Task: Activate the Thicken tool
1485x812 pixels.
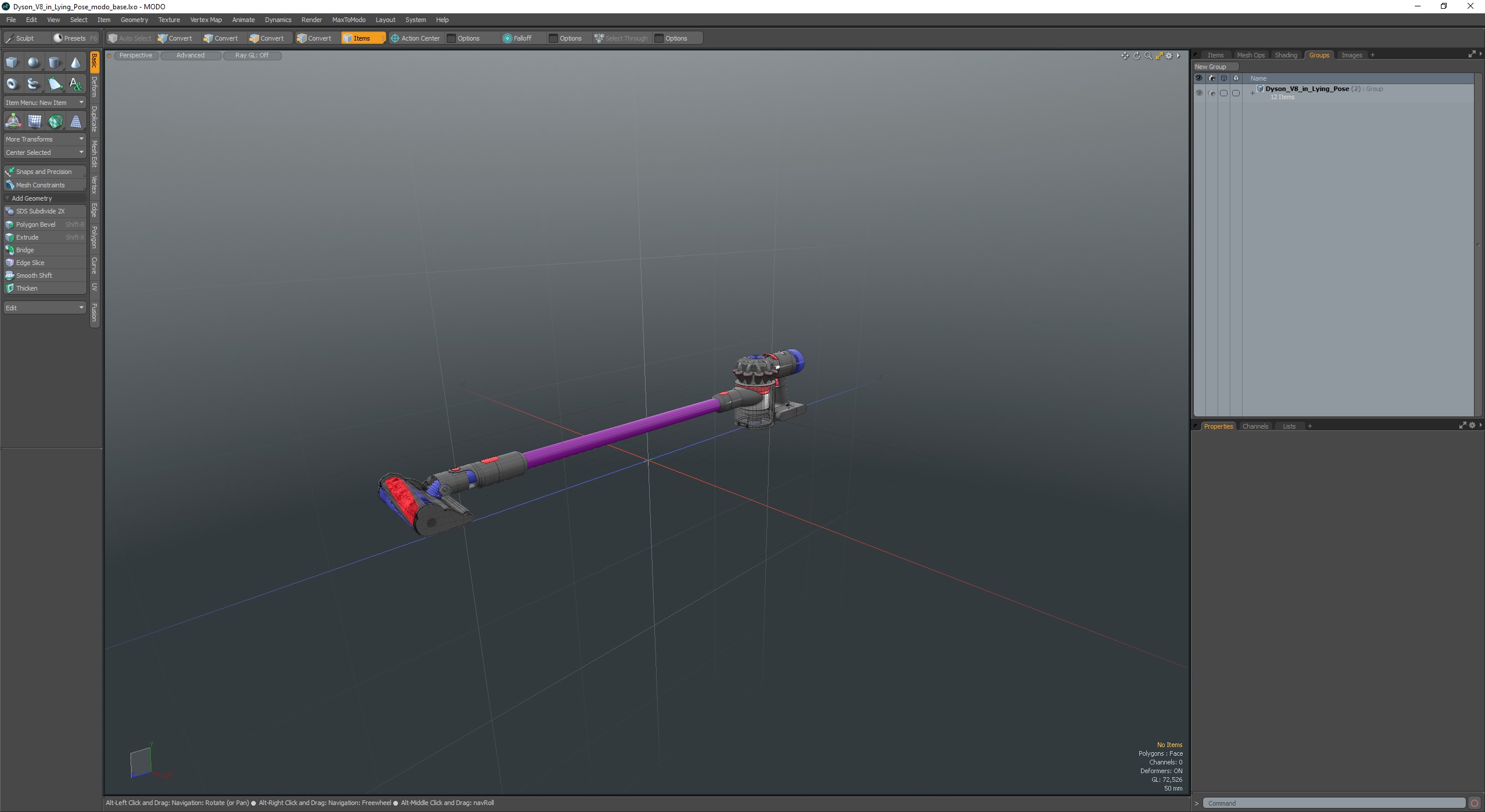Action: pos(45,288)
